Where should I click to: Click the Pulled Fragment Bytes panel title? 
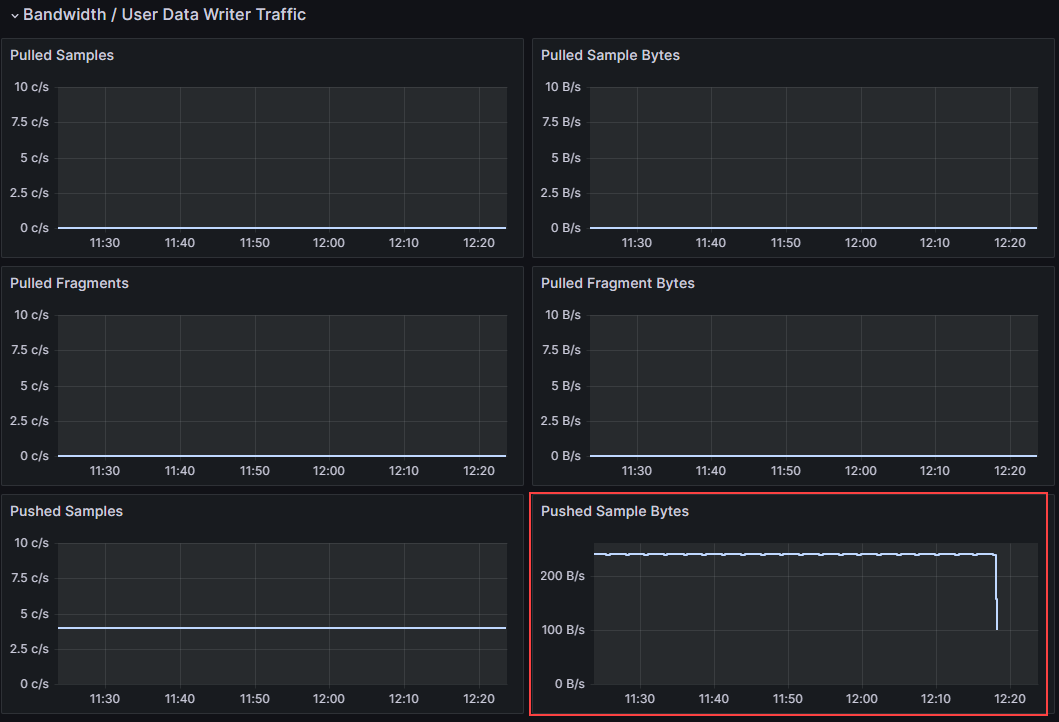point(617,283)
